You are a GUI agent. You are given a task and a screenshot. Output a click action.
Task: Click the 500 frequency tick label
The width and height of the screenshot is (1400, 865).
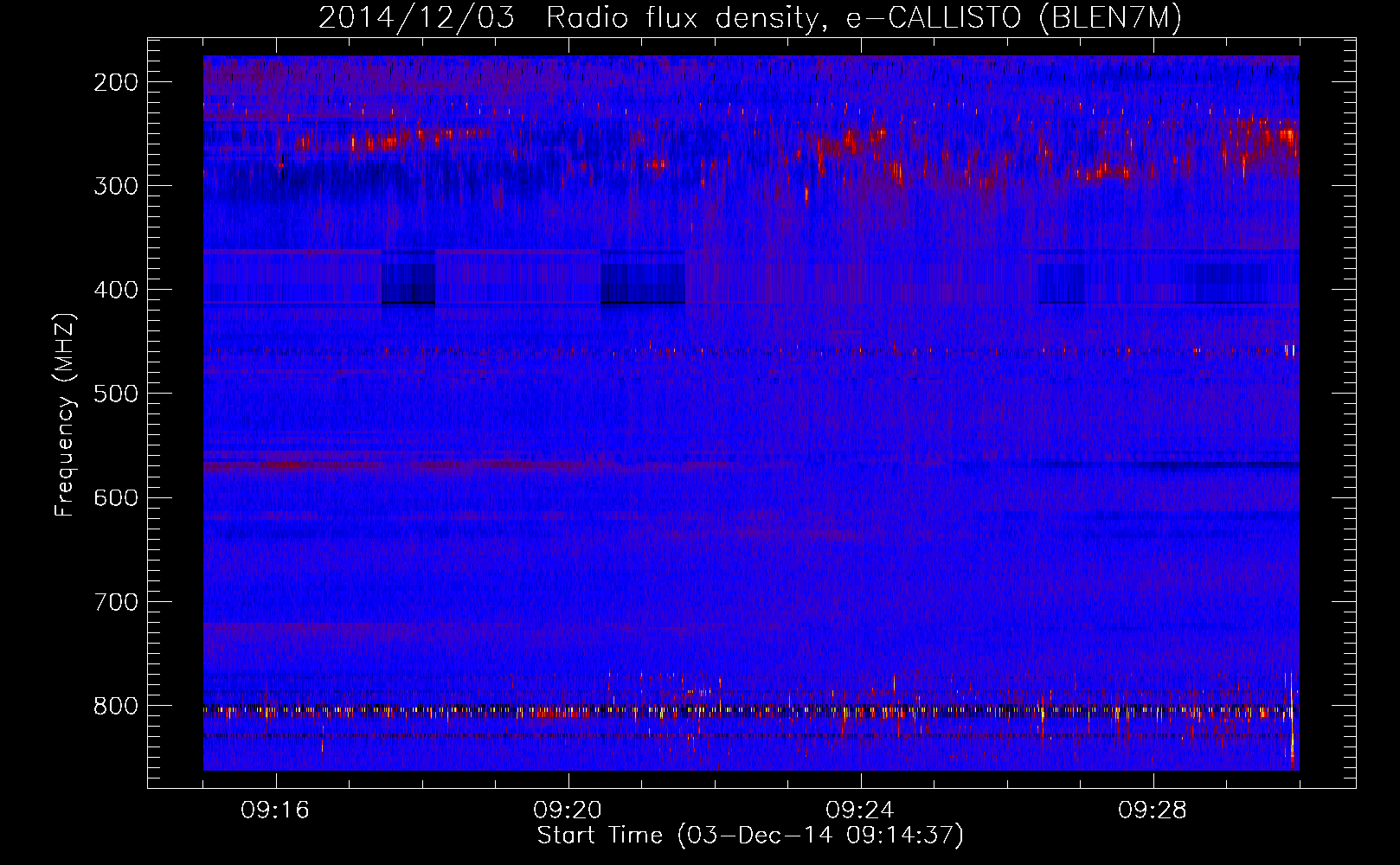click(x=116, y=394)
